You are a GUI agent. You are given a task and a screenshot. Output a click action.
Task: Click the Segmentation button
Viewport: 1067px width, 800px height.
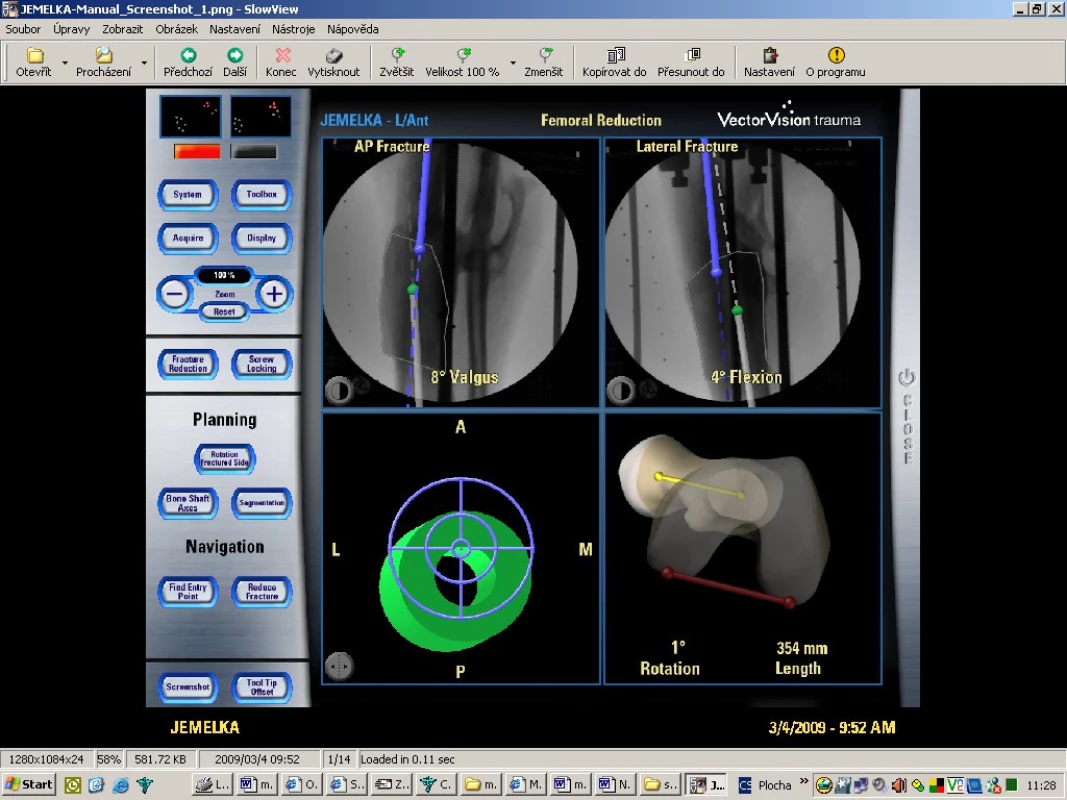[262, 503]
